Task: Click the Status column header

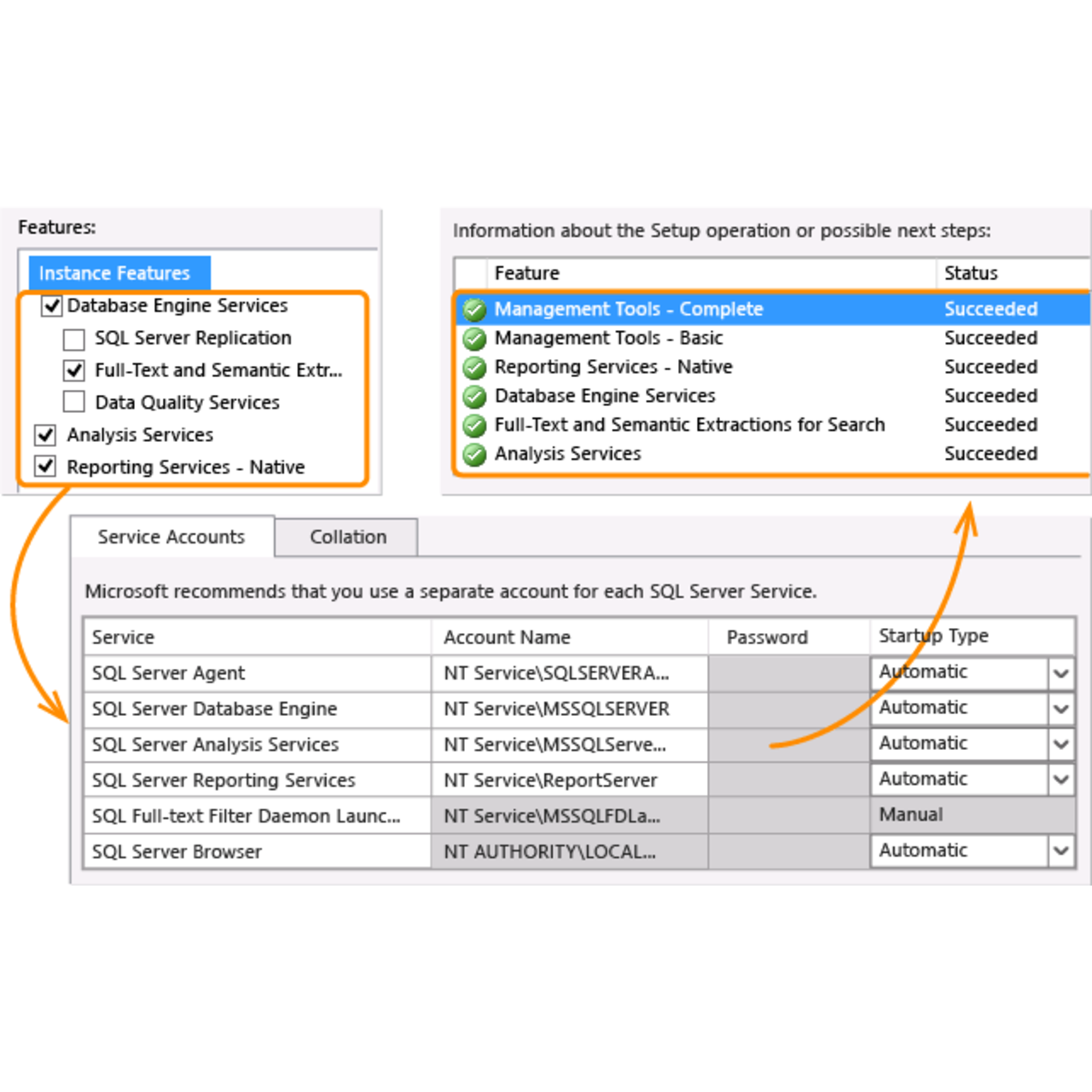Action: (x=971, y=273)
